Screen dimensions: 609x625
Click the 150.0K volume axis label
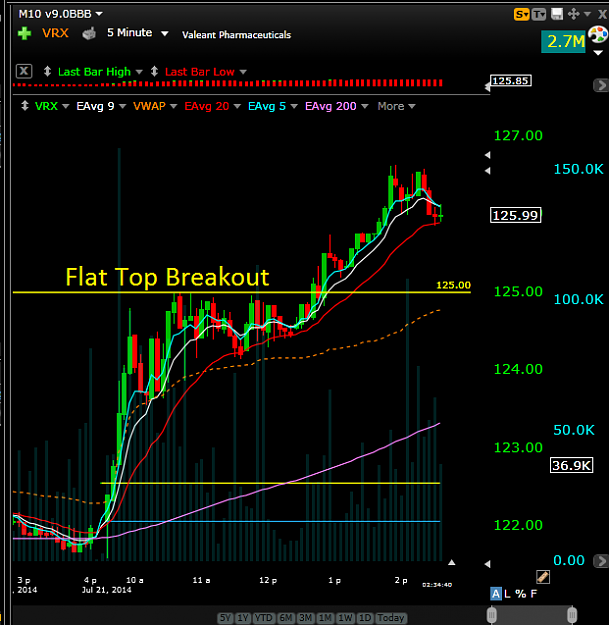pos(579,169)
